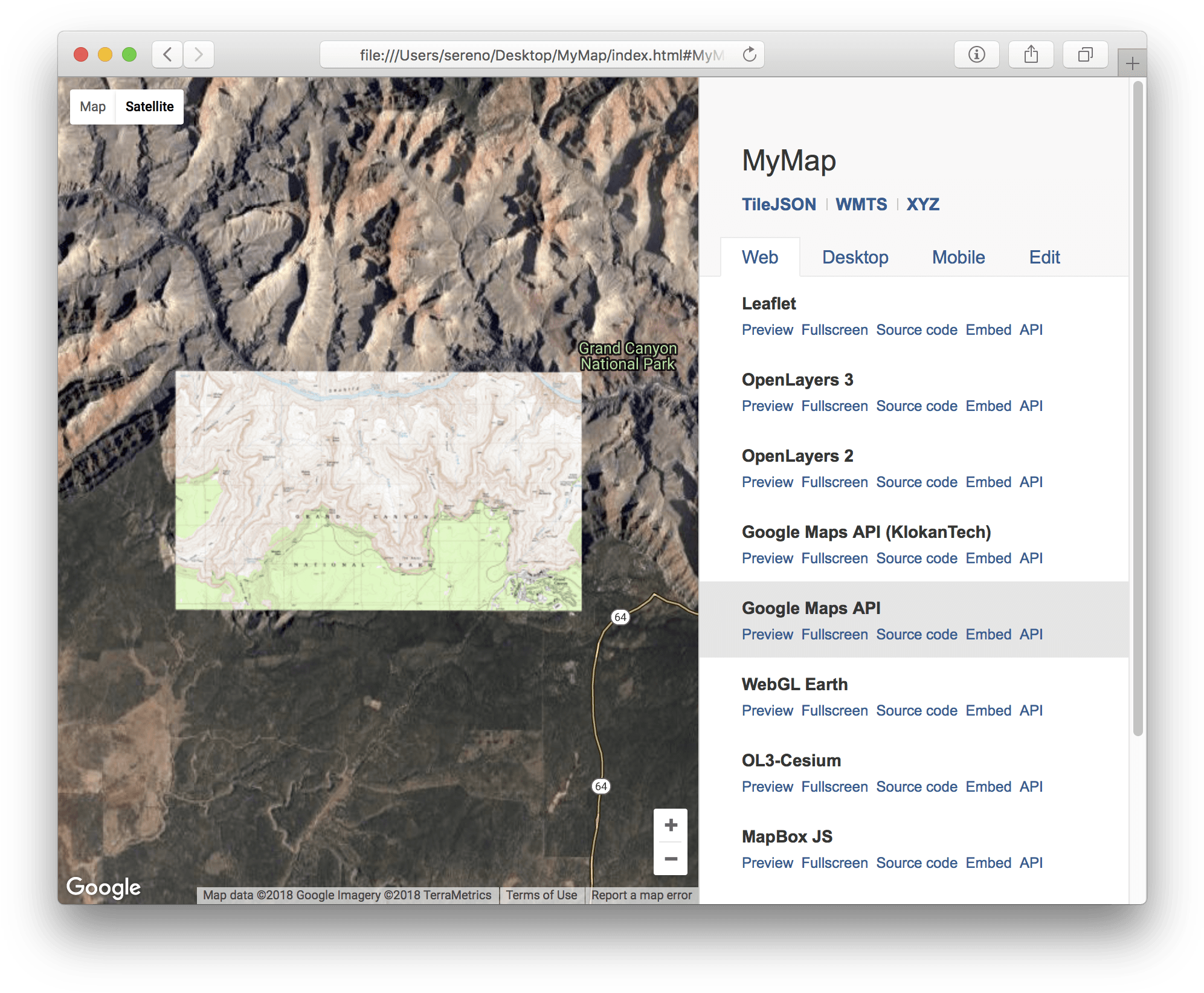Reload the page via the reload icon

point(749,54)
